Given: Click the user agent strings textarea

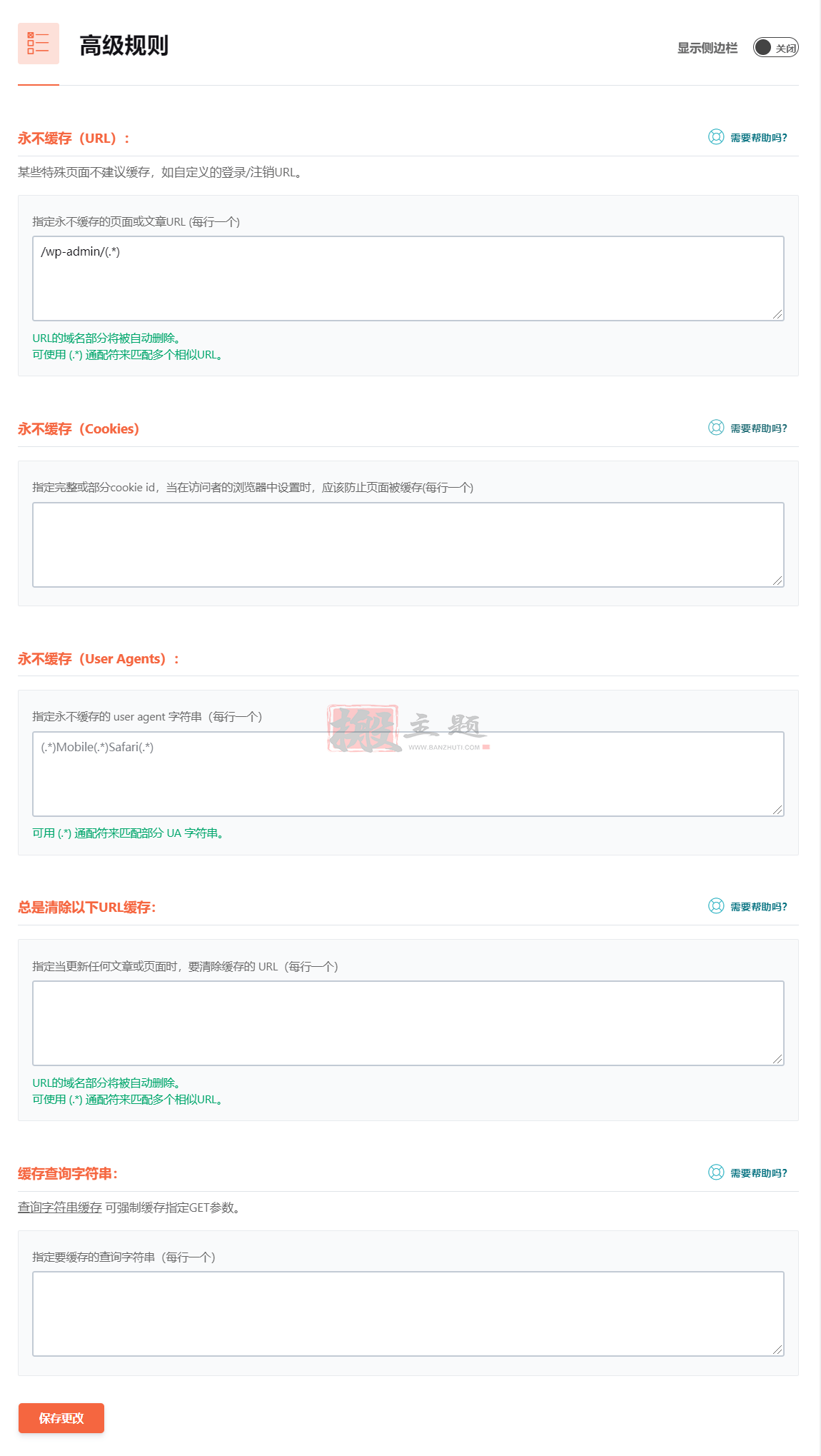Looking at the screenshot, I should tap(408, 774).
